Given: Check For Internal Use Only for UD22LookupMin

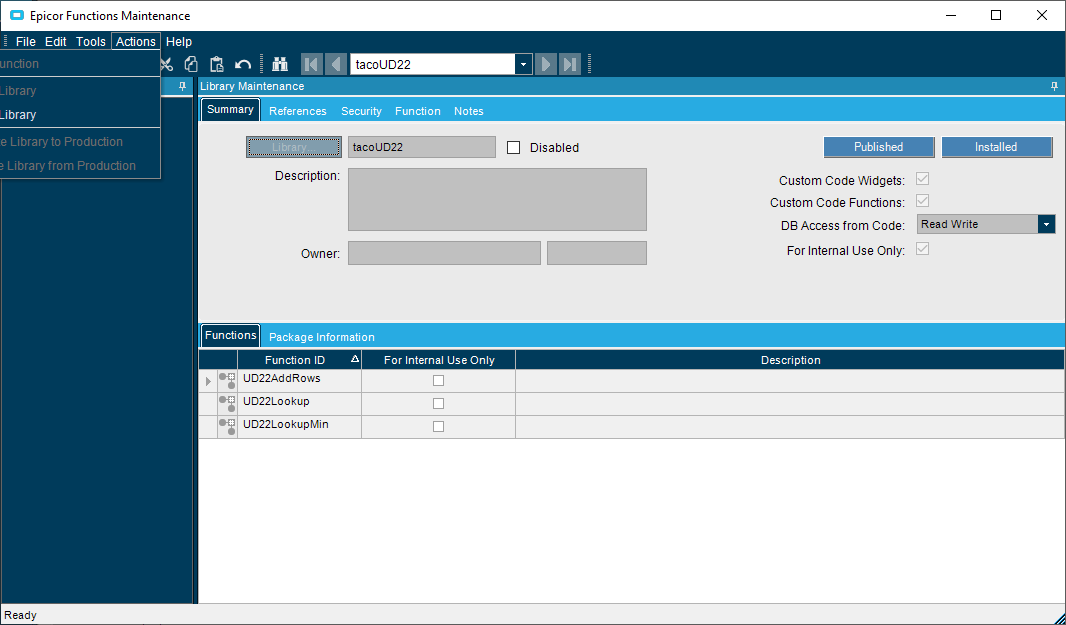Looking at the screenshot, I should tap(439, 426).
